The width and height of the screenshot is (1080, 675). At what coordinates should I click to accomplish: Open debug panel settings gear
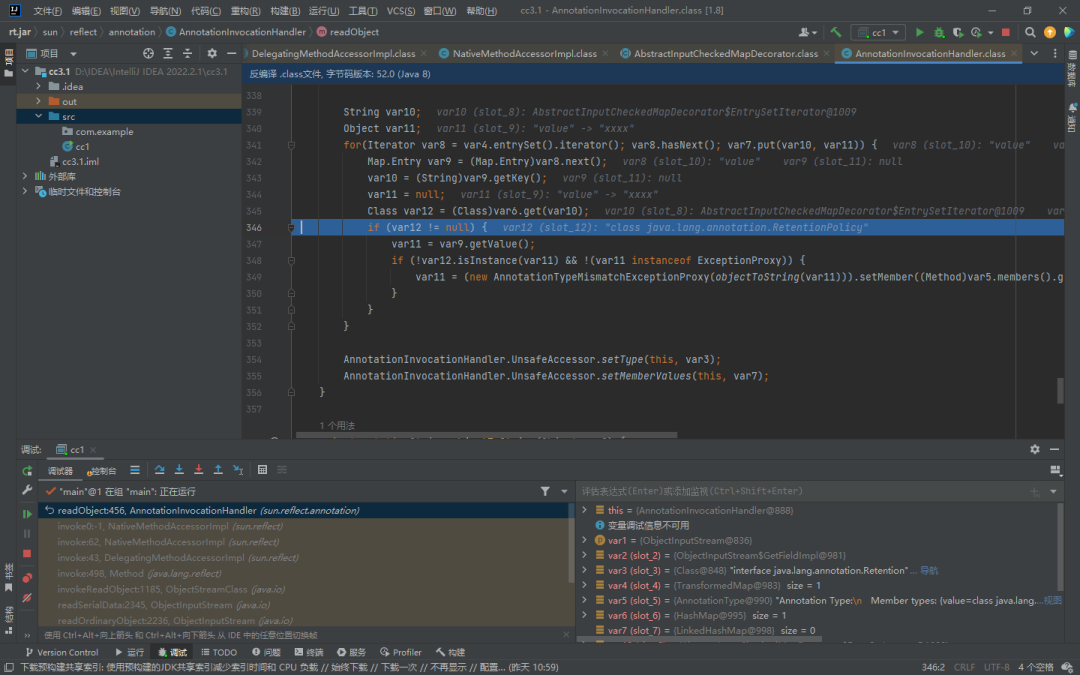pos(1035,449)
